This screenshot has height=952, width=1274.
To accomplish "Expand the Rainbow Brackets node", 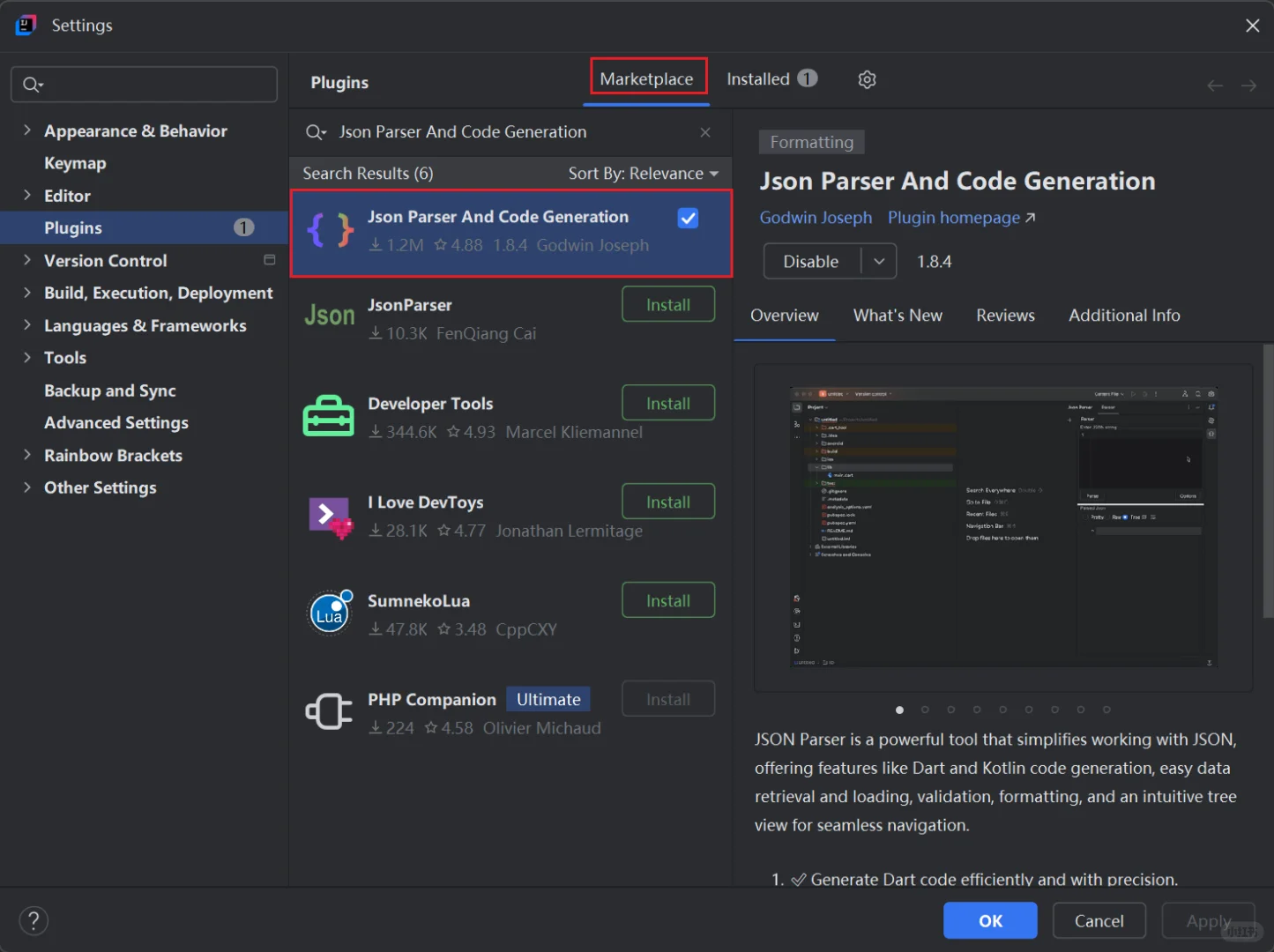I will [x=27, y=455].
